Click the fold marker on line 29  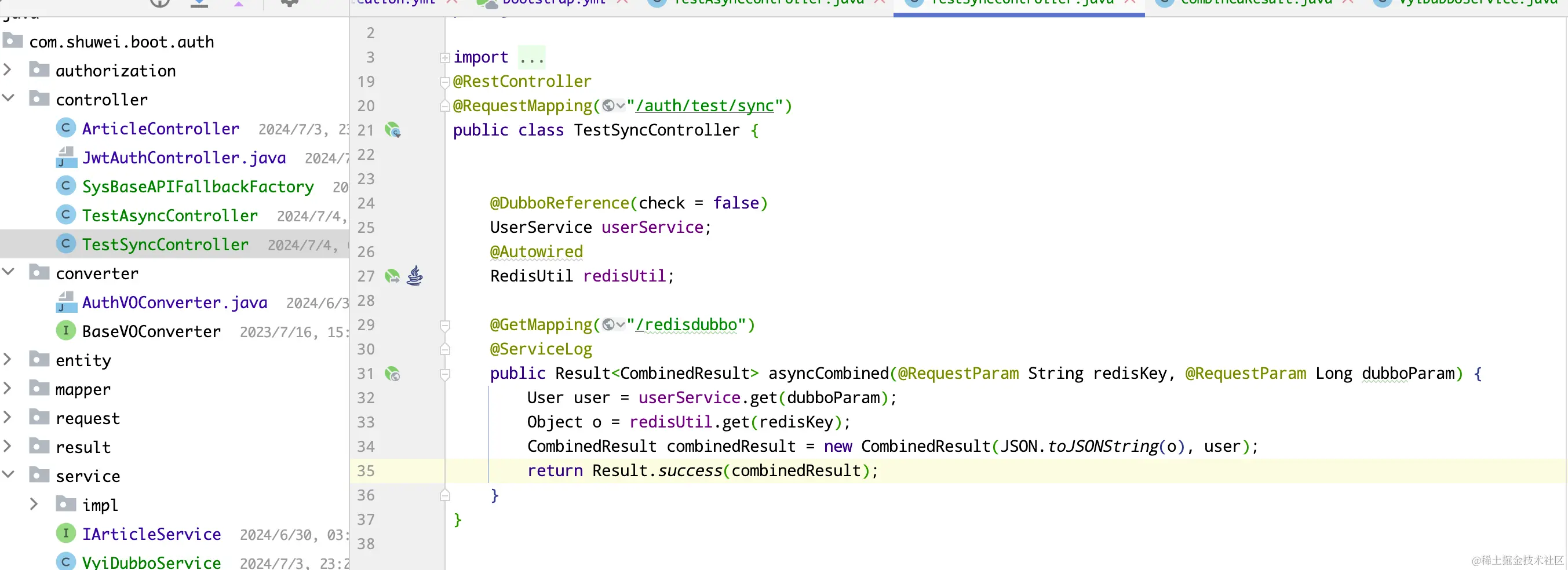[445, 326]
